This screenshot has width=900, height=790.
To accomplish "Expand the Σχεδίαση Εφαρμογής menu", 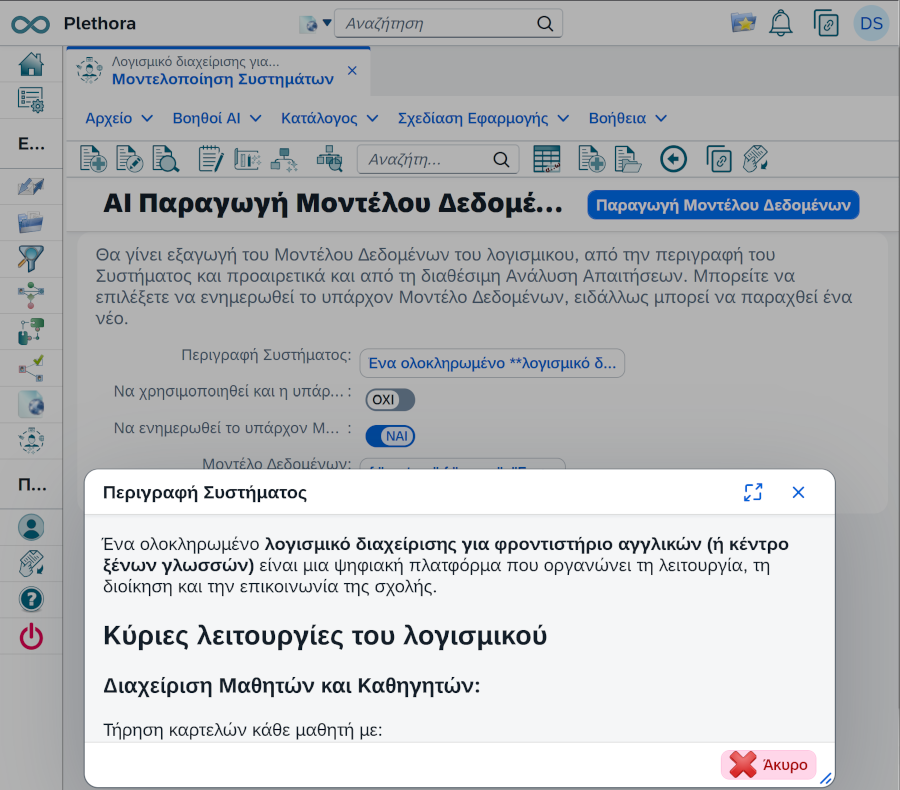I will tap(483, 118).
